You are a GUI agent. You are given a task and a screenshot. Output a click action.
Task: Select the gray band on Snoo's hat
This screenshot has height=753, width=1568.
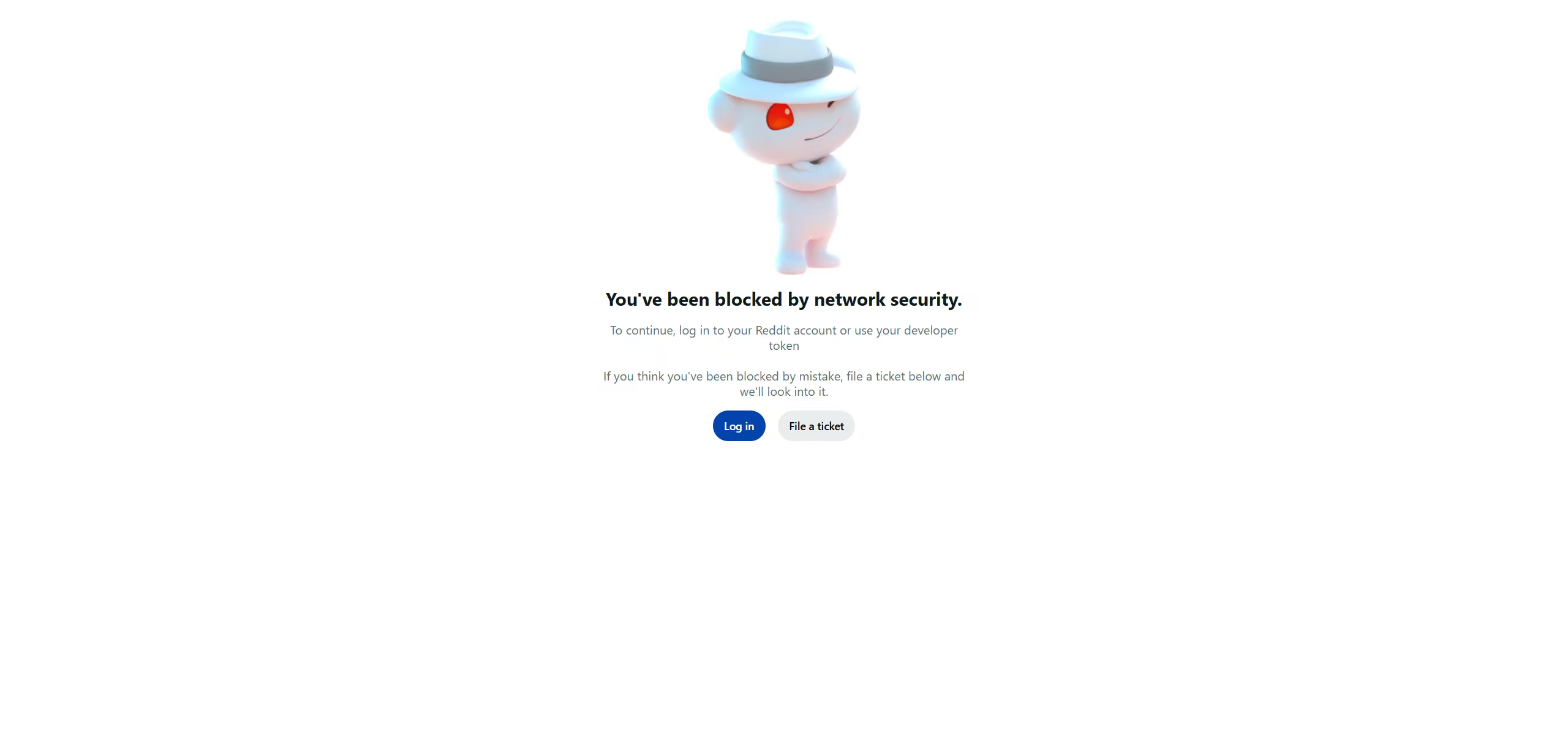click(787, 66)
